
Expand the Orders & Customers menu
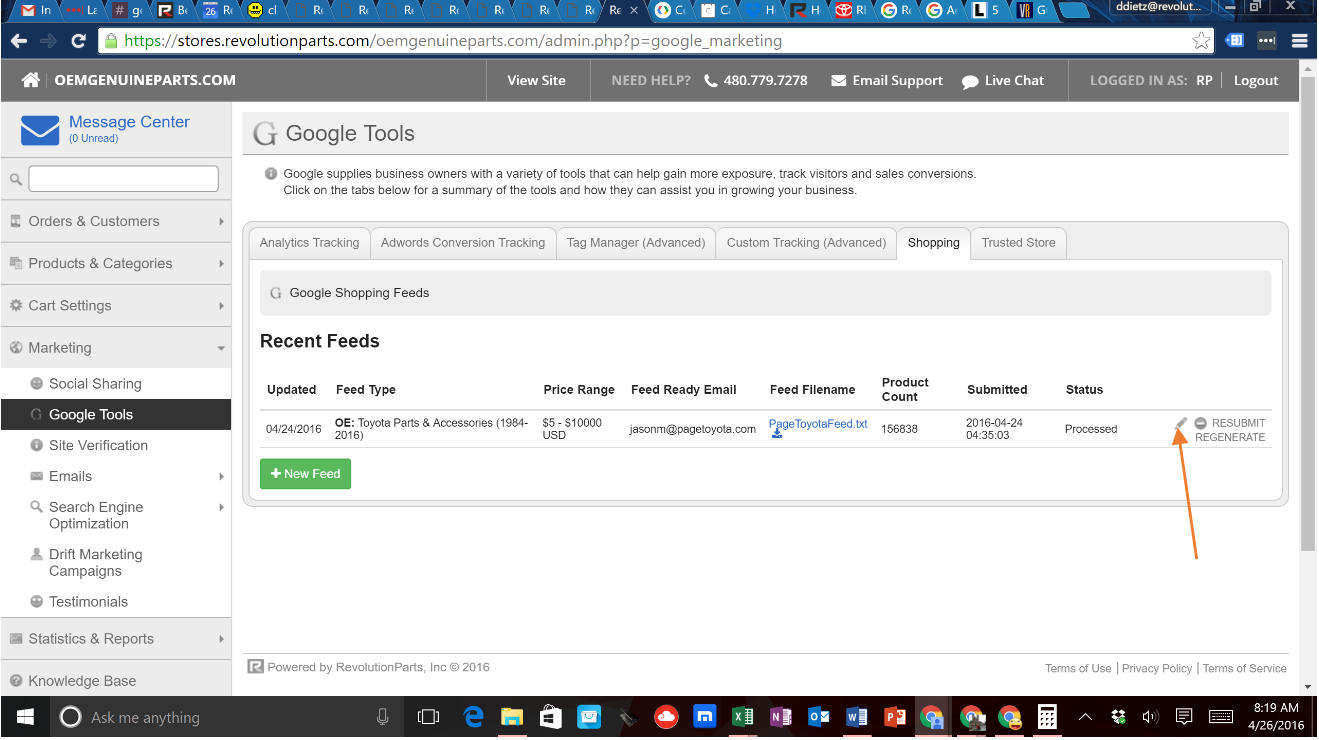116,221
